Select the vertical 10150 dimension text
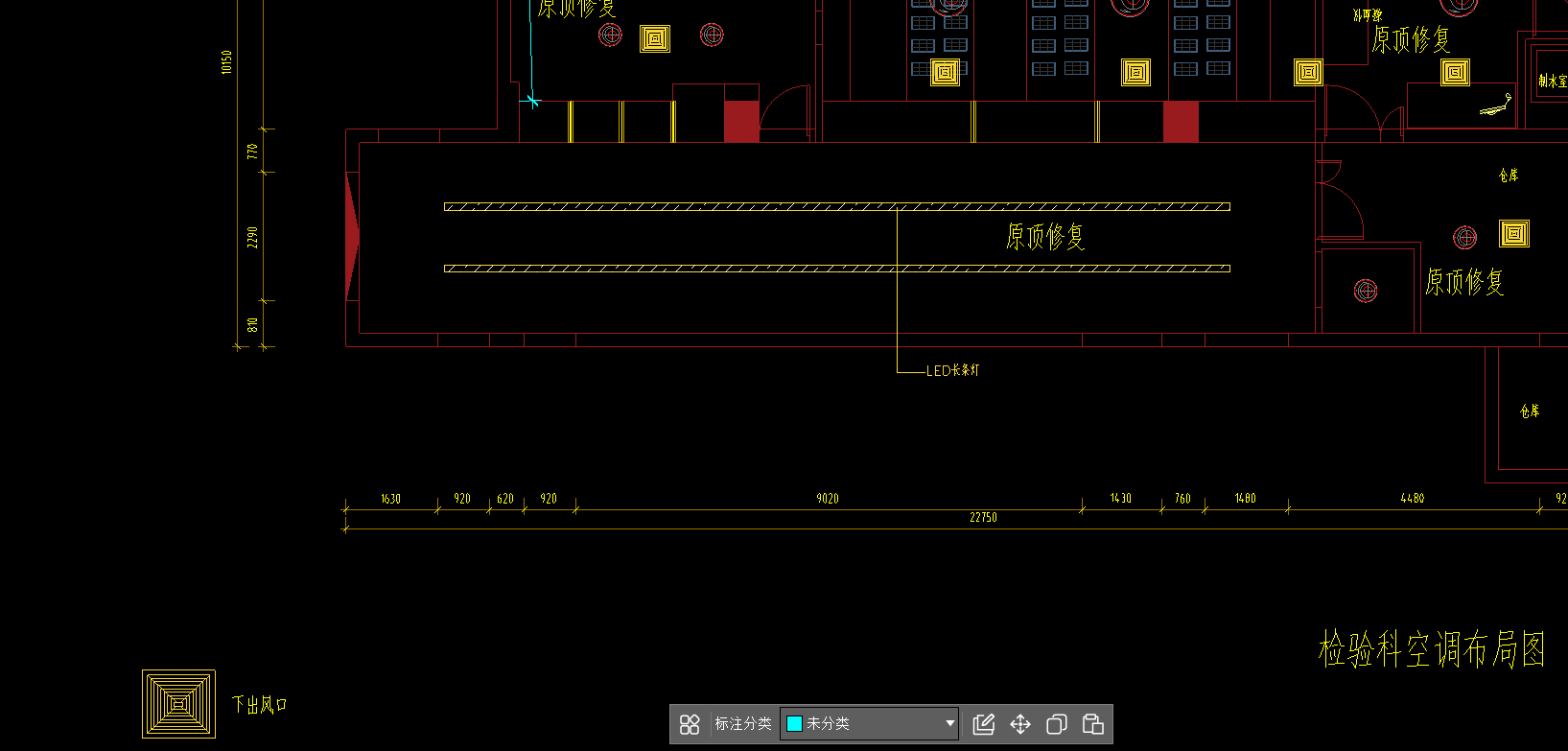This screenshot has width=1568, height=751. (226, 62)
